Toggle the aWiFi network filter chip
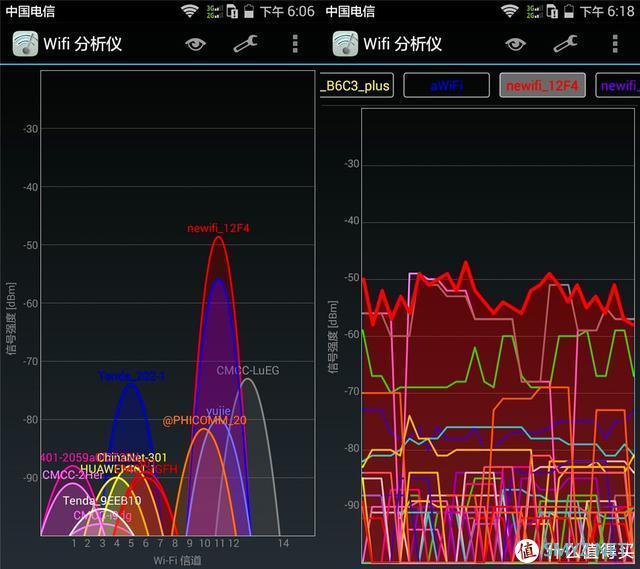 [x=447, y=85]
